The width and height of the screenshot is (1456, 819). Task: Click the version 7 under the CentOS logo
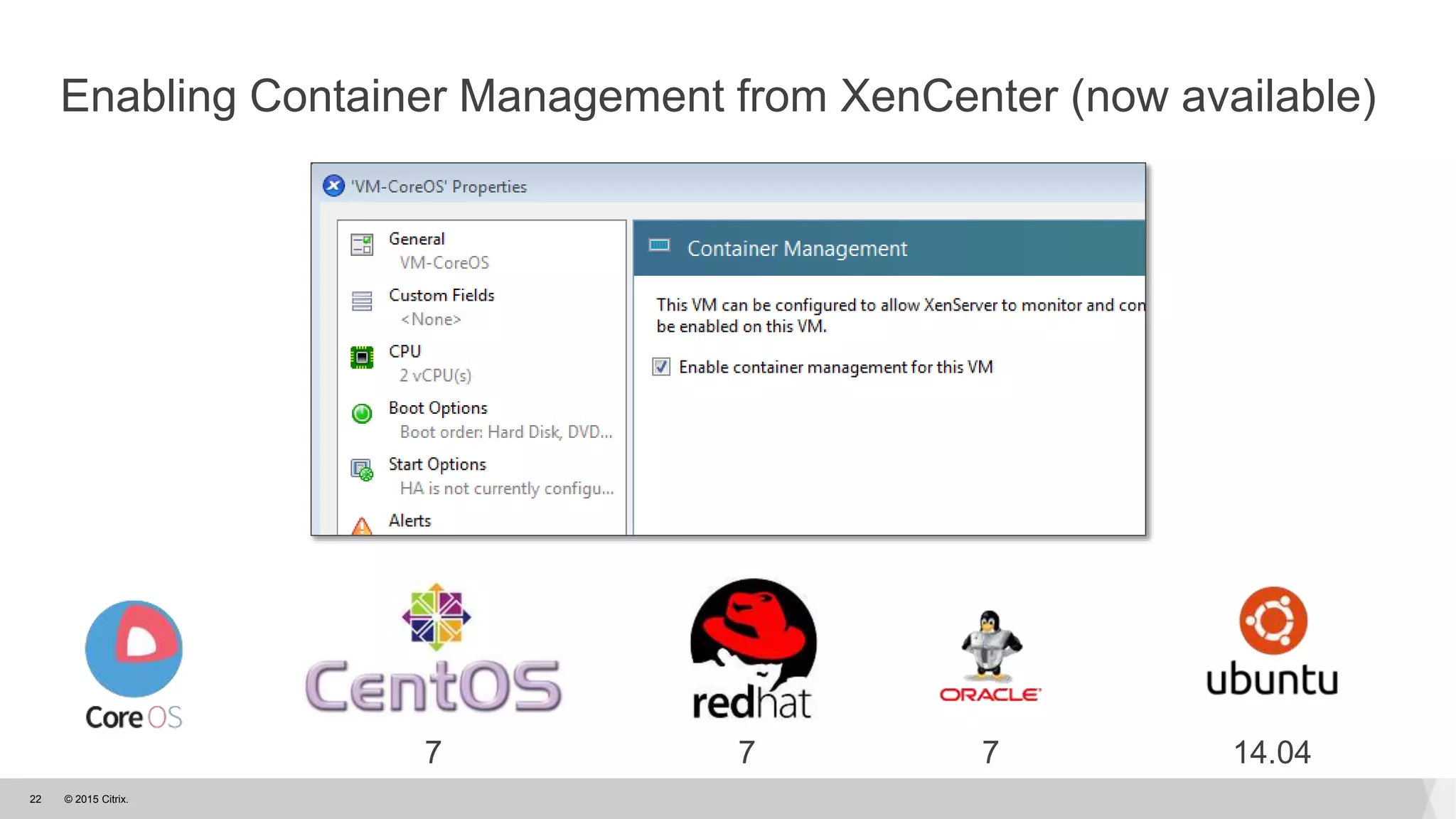coord(433,752)
